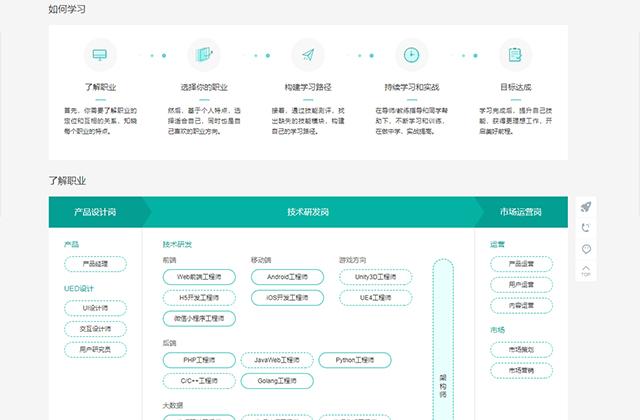Screen dimensions: 640x420
Task: Open the Web前端工程师 career
Action: pos(199,277)
